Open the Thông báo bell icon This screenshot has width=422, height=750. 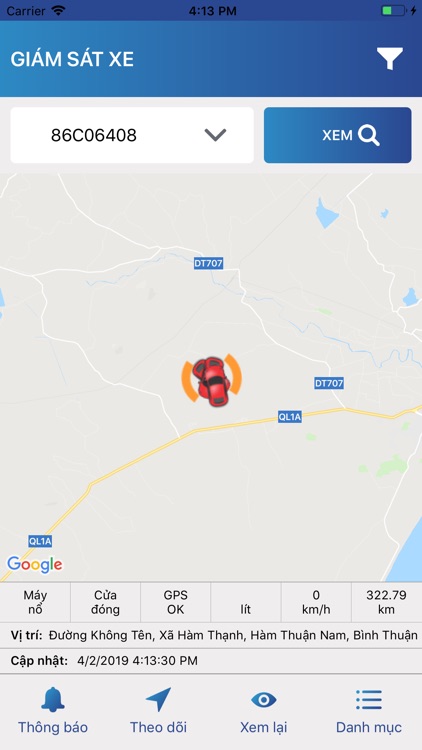[53, 699]
